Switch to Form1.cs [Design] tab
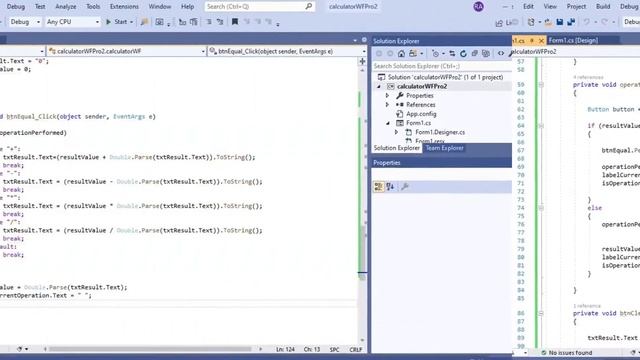 coord(573,40)
